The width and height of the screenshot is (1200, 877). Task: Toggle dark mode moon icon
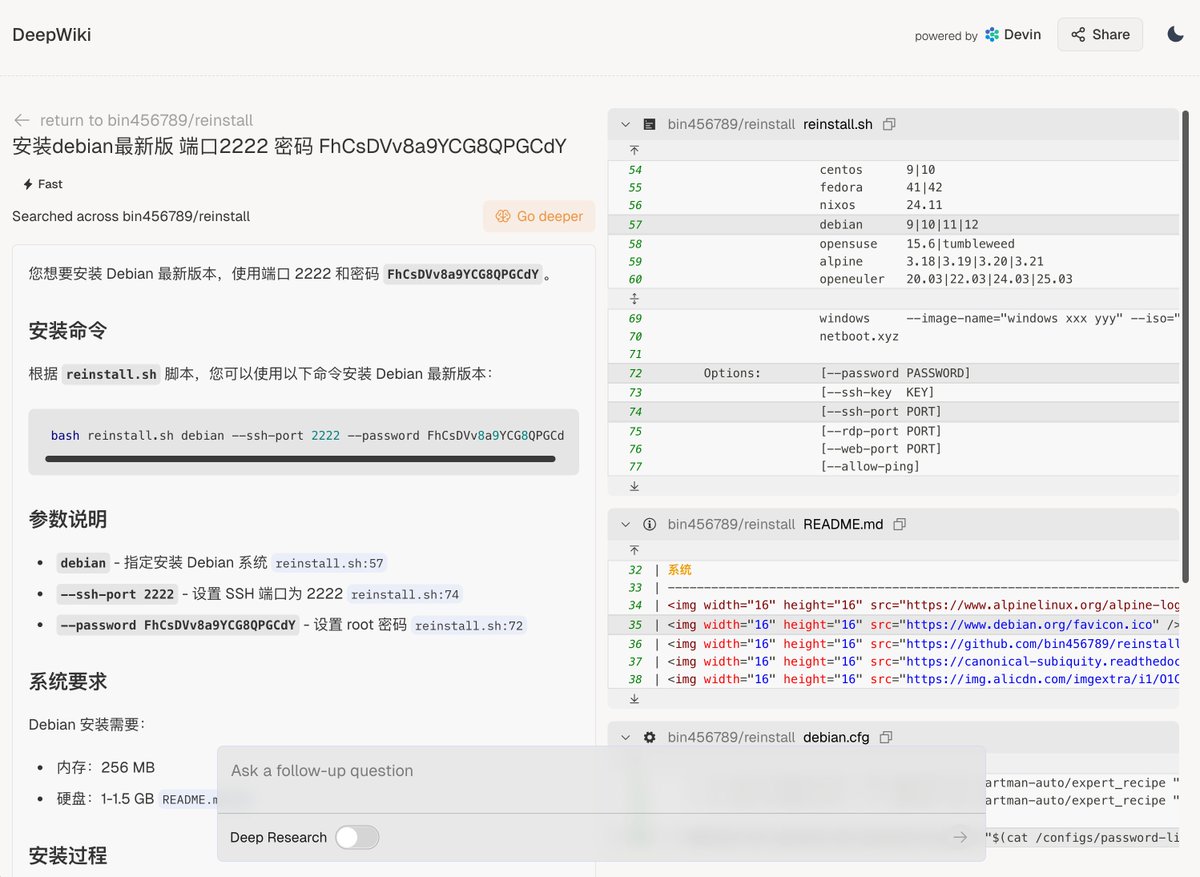[1176, 34]
